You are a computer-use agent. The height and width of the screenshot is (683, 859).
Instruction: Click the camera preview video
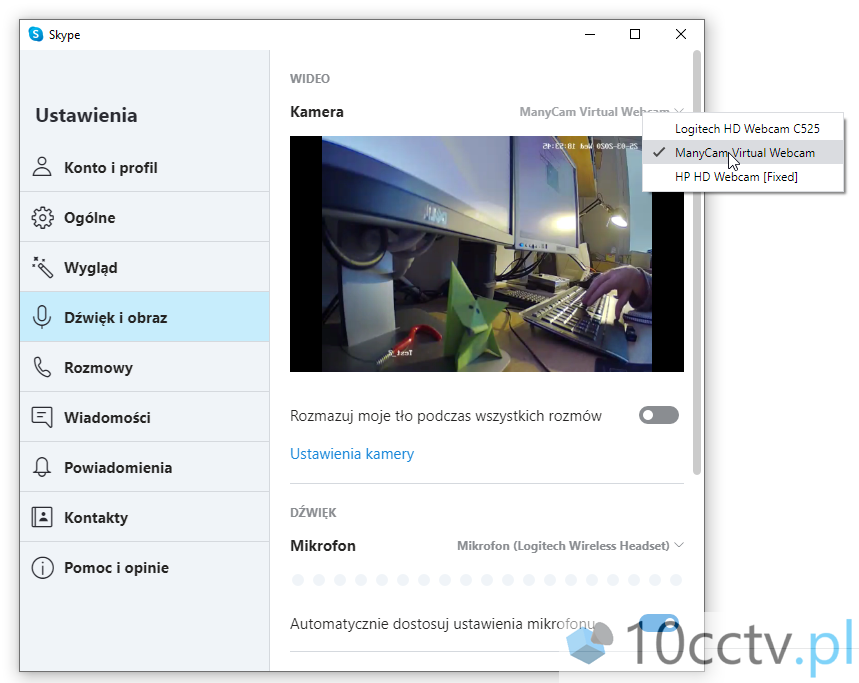[x=486, y=254]
